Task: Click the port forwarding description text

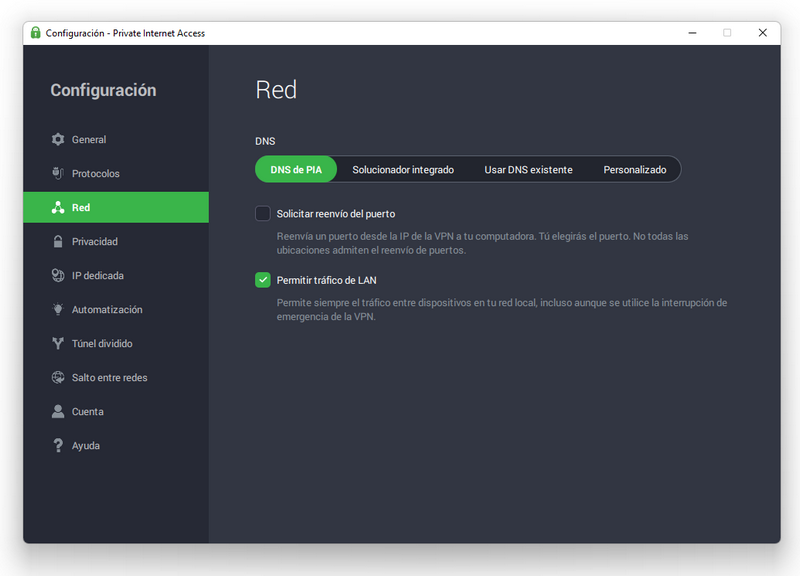Action: (482, 243)
